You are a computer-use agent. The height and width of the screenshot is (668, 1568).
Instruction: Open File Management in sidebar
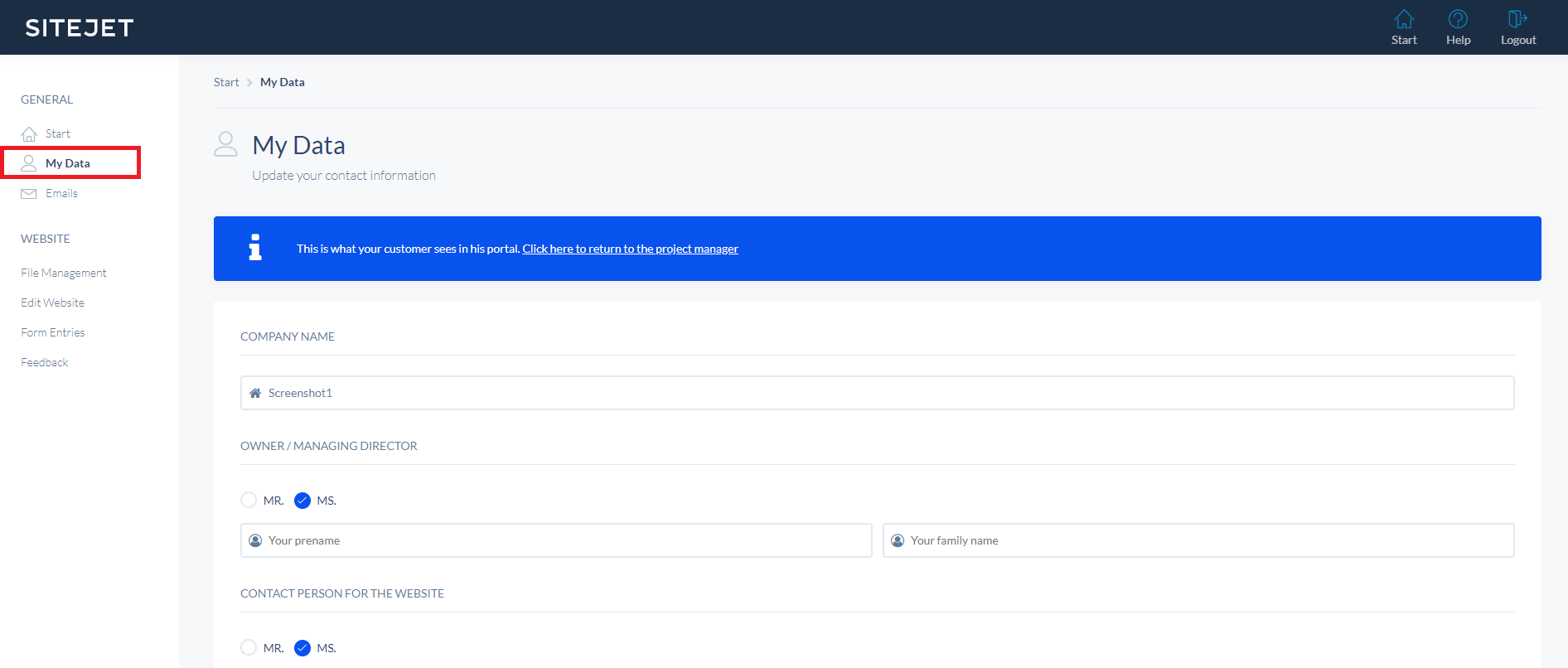coord(64,273)
